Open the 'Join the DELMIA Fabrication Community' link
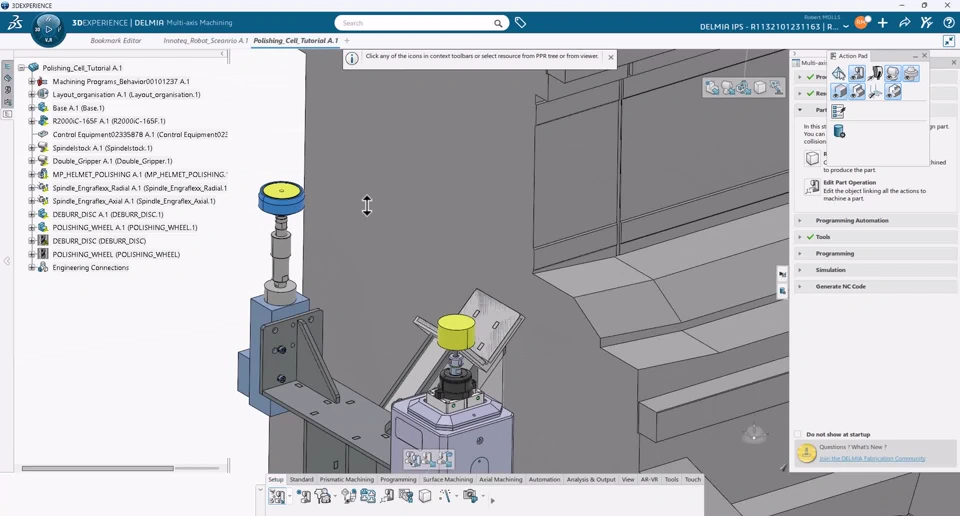960x516 pixels. 872,458
